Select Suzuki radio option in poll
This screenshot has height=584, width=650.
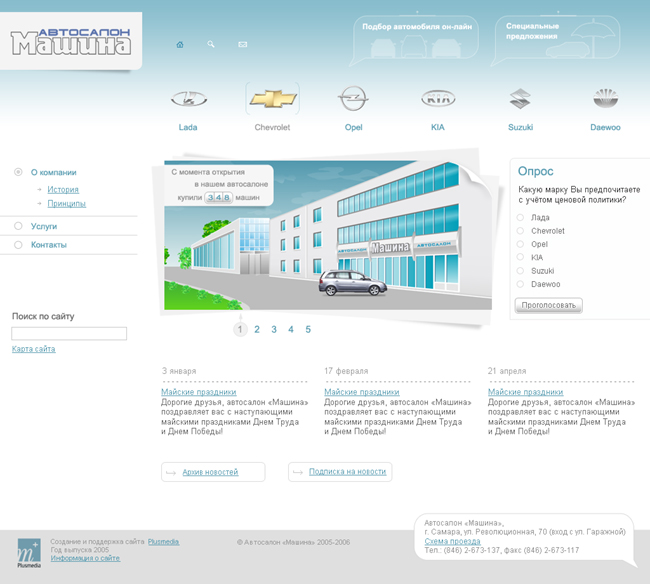coord(520,271)
